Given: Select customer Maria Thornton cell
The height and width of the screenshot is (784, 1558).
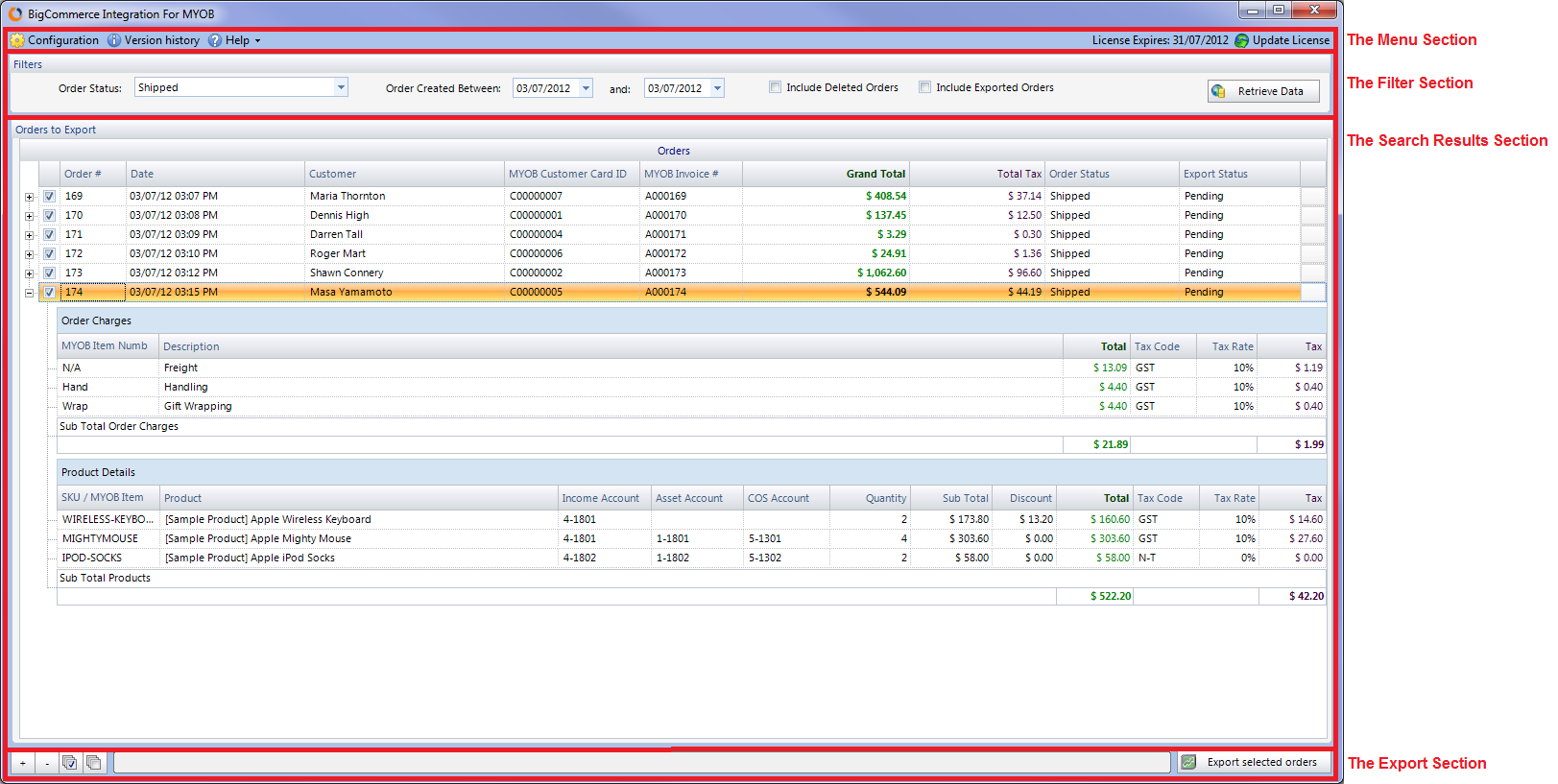Looking at the screenshot, I should pyautogui.click(x=404, y=196).
